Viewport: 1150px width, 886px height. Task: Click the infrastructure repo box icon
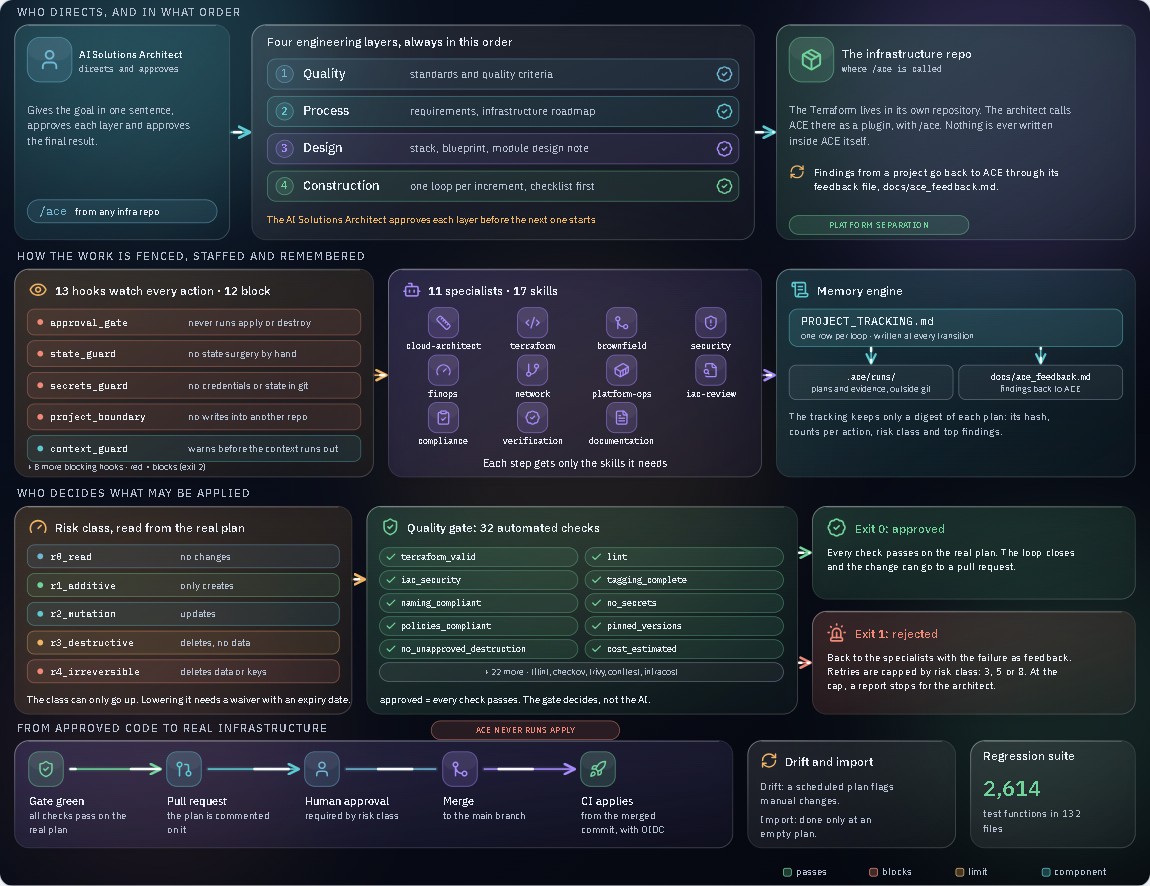point(811,59)
